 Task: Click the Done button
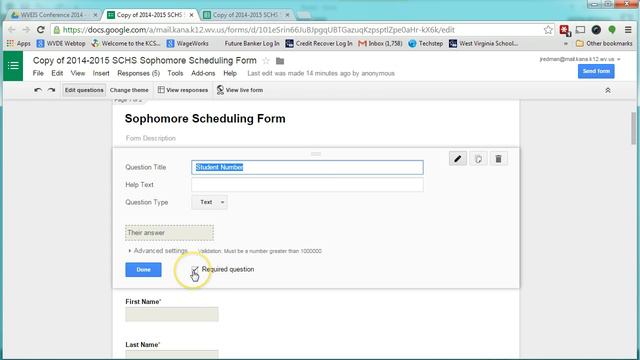(x=143, y=270)
